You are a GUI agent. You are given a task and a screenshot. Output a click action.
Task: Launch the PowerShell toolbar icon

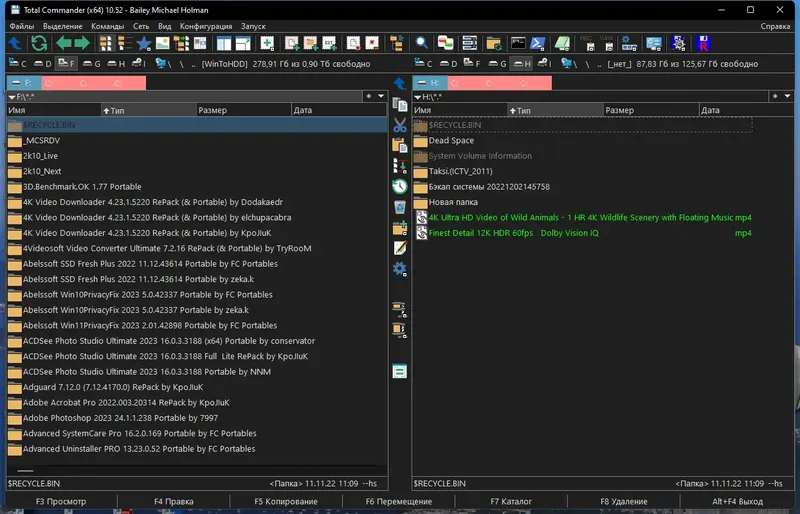[x=538, y=43]
